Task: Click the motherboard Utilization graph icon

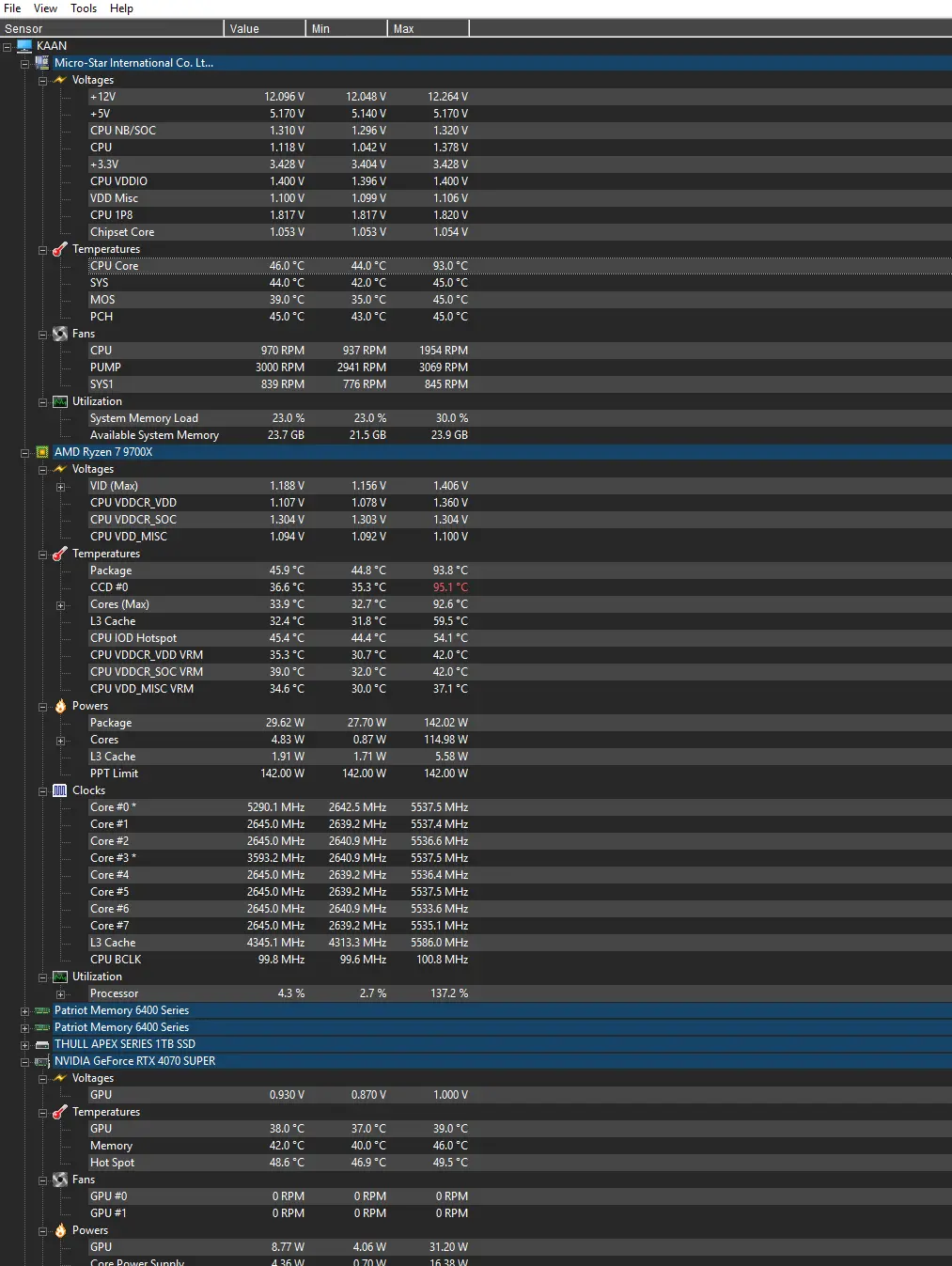Action: pos(60,401)
